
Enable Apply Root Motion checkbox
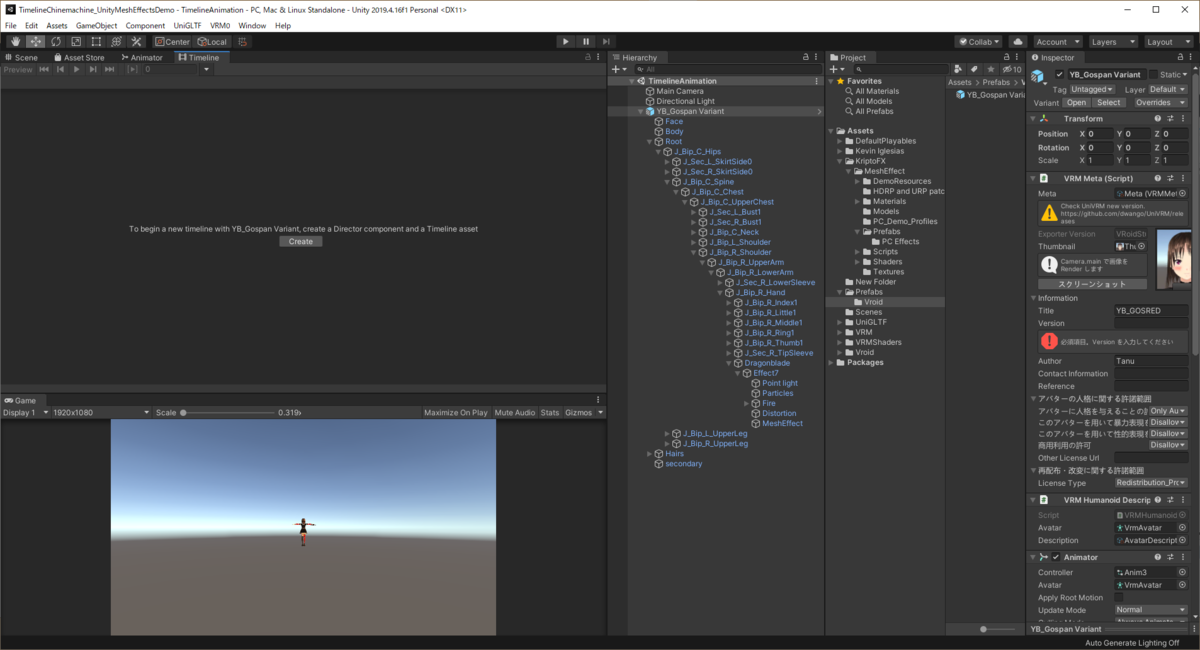click(x=1119, y=598)
